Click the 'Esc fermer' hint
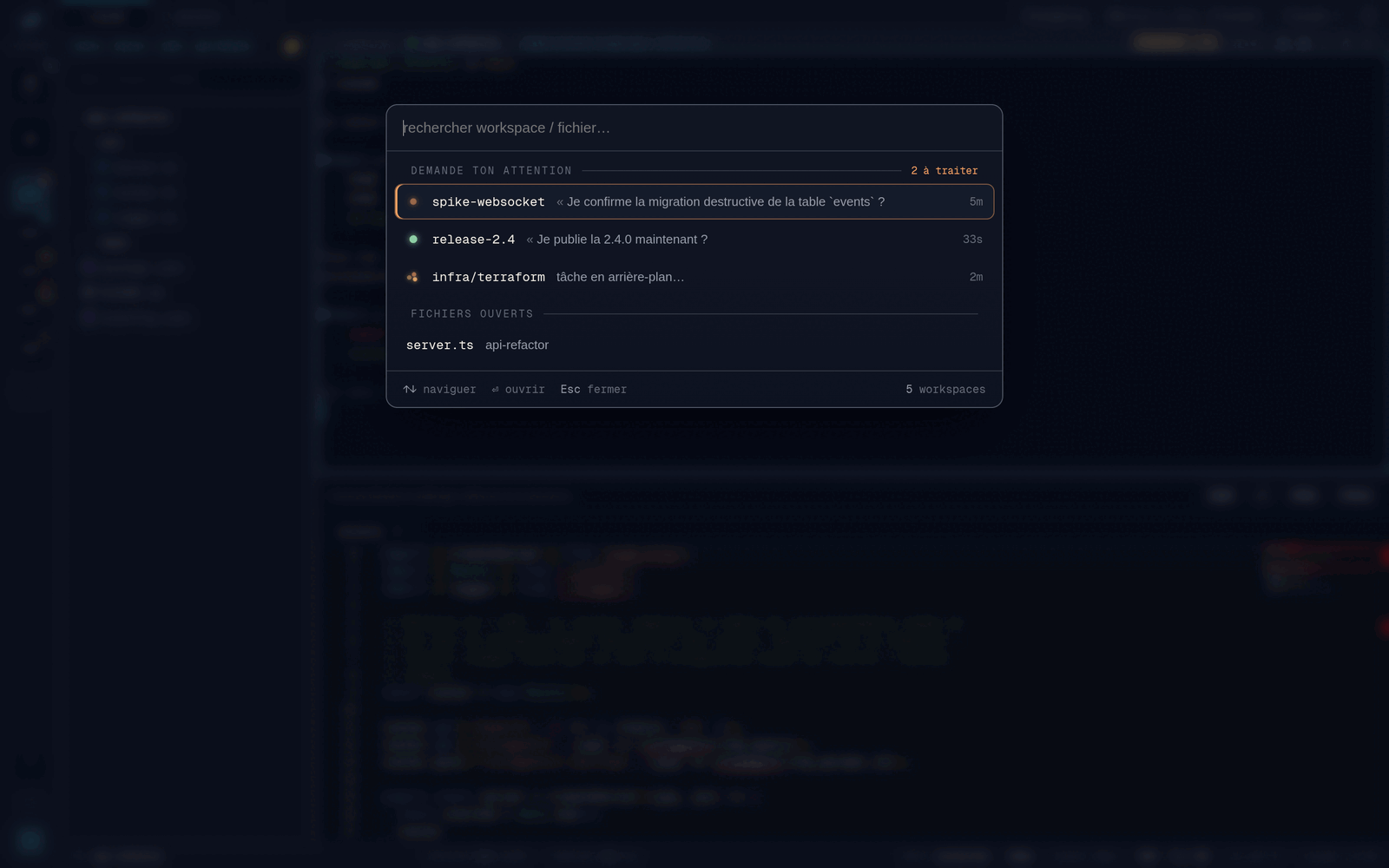The image size is (1389, 868). [594, 390]
